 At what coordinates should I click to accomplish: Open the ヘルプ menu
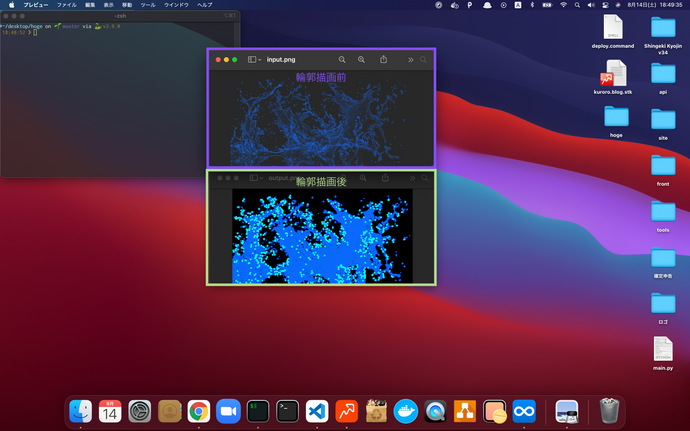click(x=205, y=5)
